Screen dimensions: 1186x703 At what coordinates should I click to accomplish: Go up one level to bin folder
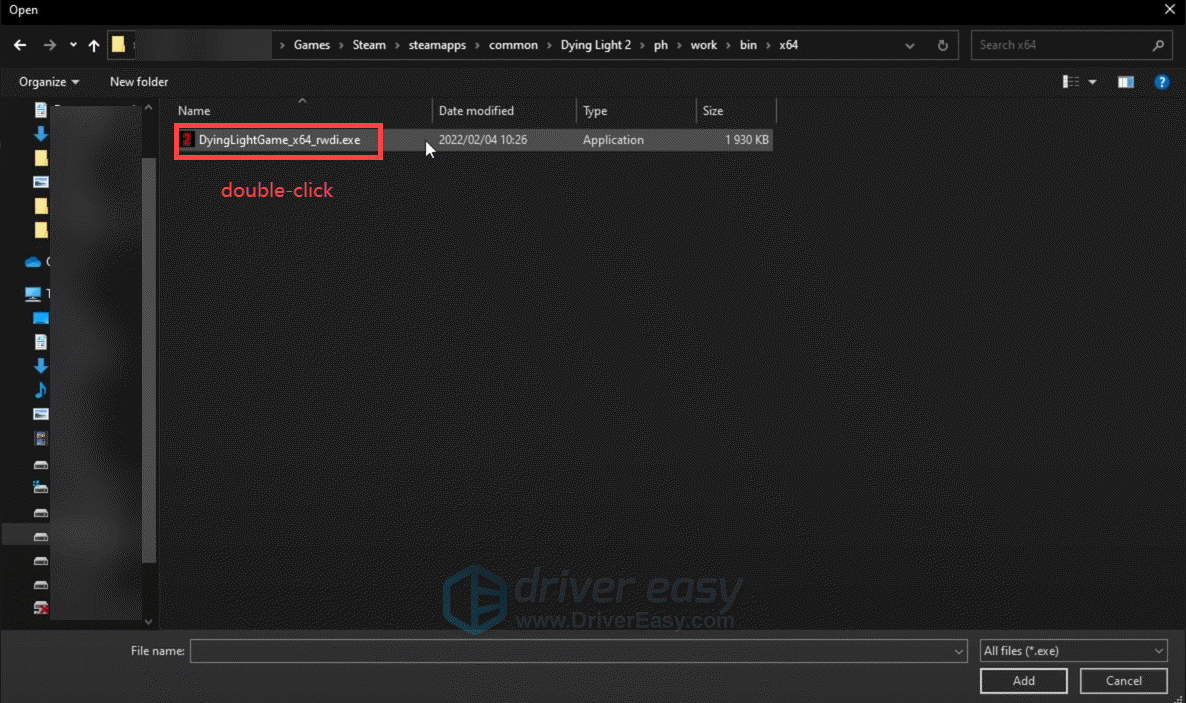(94, 45)
